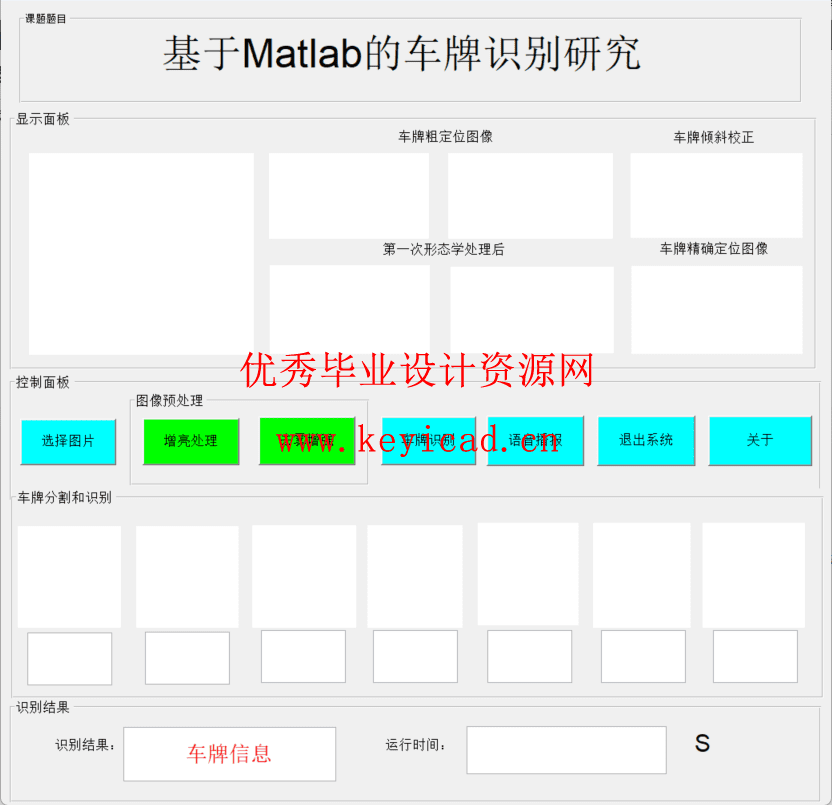The height and width of the screenshot is (805, 832).
Task: Click the second segmented character image box
Action: (x=187, y=577)
